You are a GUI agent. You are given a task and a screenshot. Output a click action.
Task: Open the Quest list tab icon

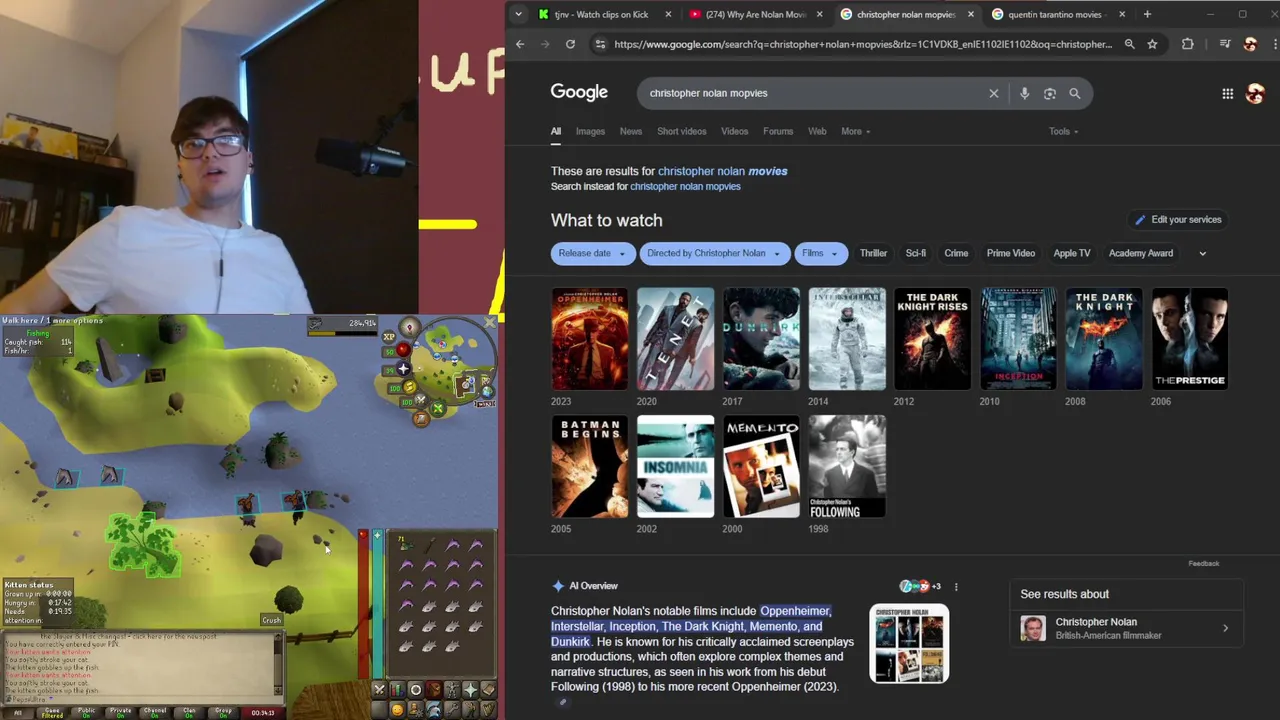[416, 690]
